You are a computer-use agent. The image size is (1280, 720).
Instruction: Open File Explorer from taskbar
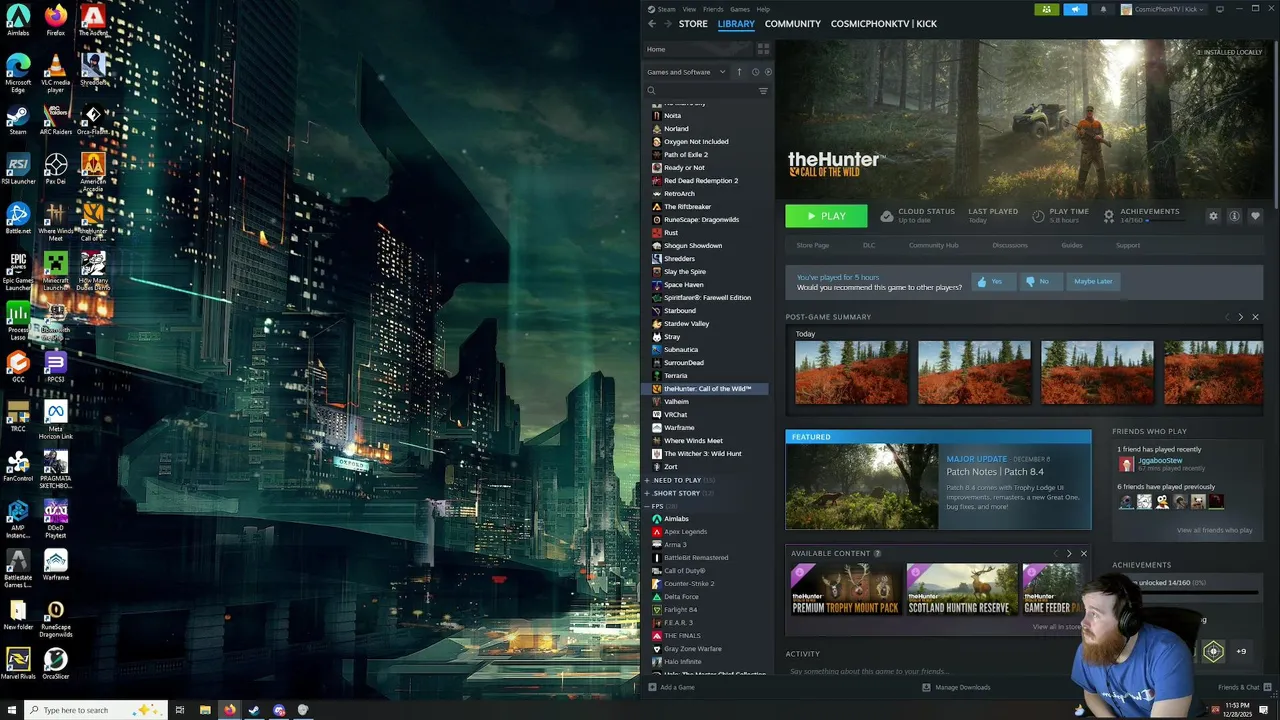tap(205, 710)
